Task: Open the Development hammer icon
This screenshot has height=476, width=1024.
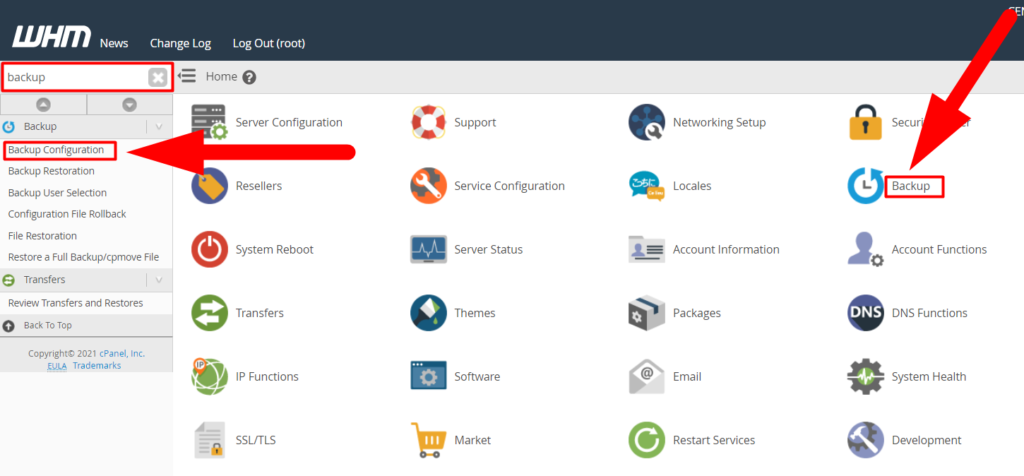Action: [x=865, y=440]
